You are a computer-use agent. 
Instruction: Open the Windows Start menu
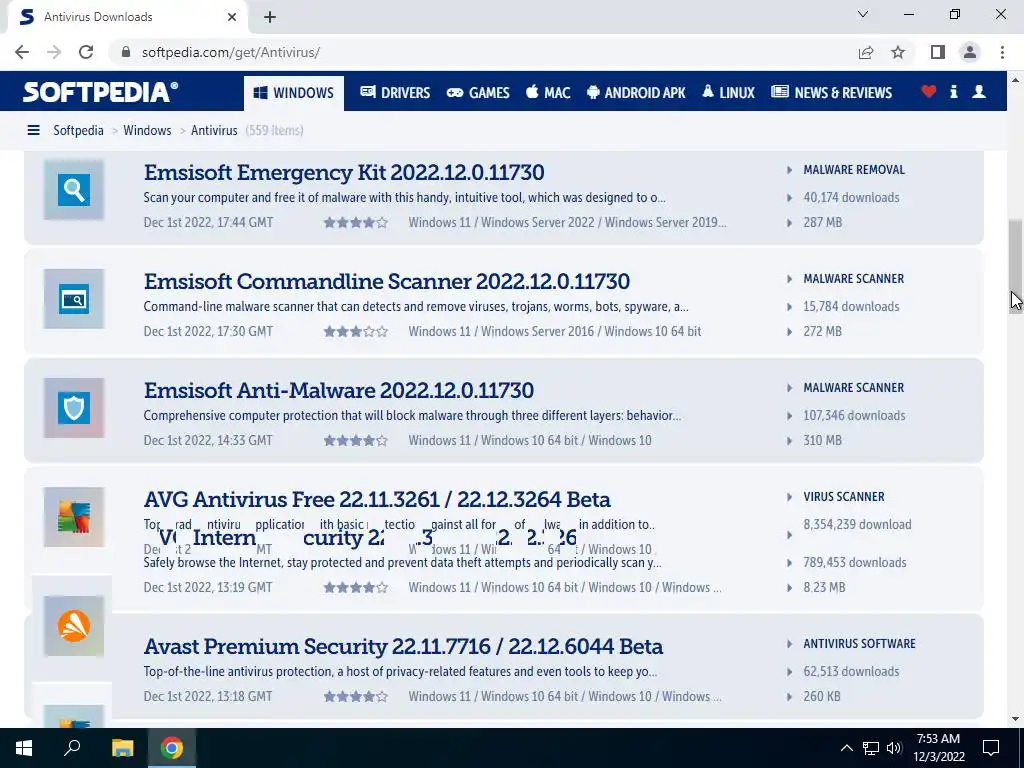(x=24, y=748)
